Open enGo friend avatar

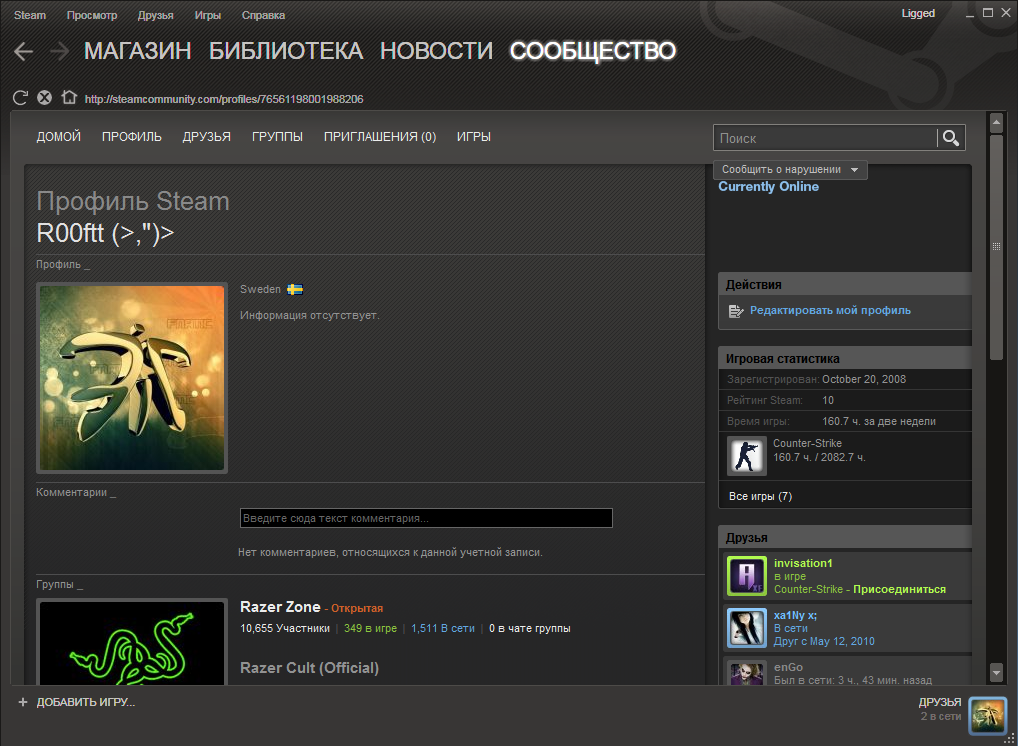click(747, 673)
